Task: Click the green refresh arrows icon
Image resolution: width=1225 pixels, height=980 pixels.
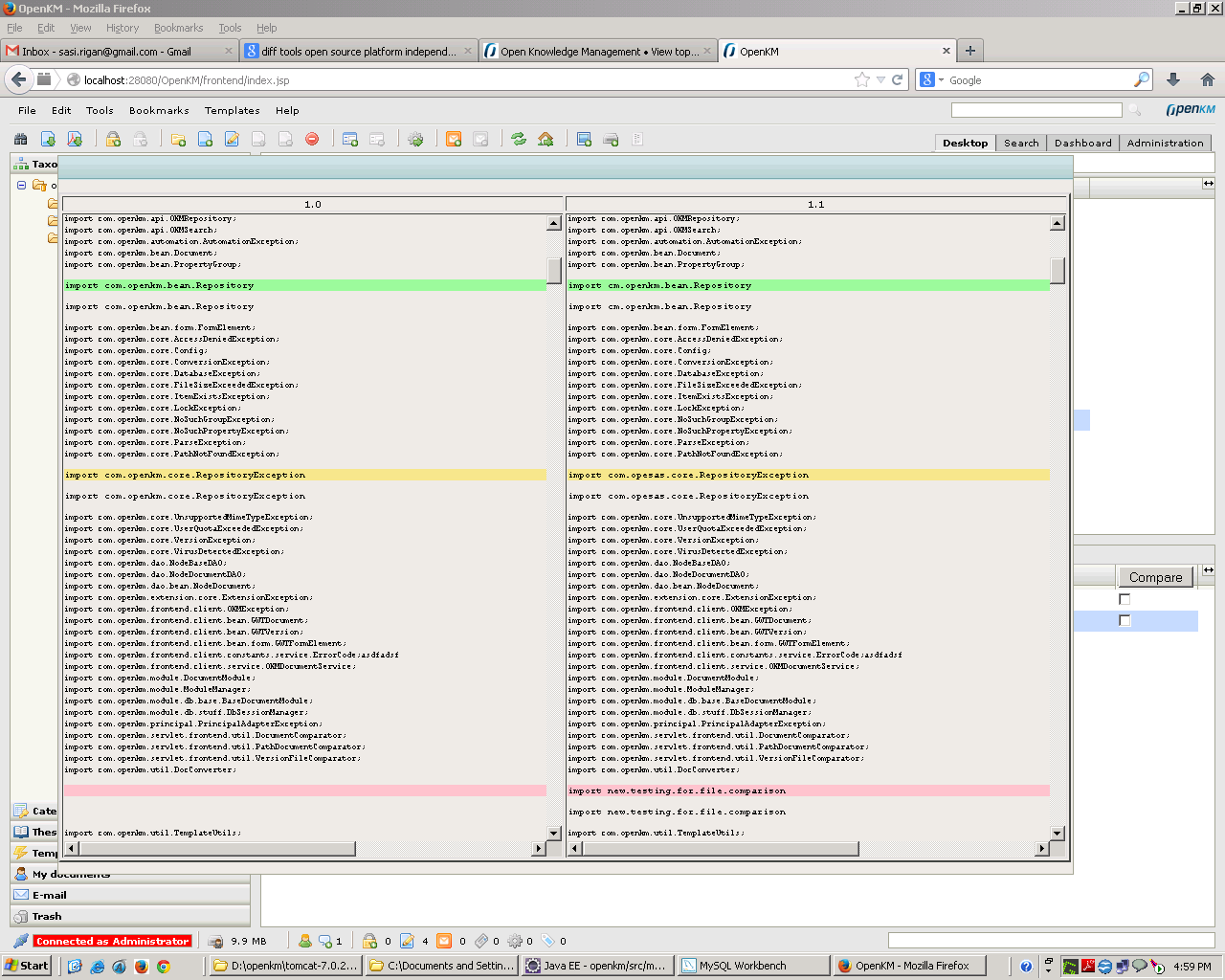Action: coord(519,140)
